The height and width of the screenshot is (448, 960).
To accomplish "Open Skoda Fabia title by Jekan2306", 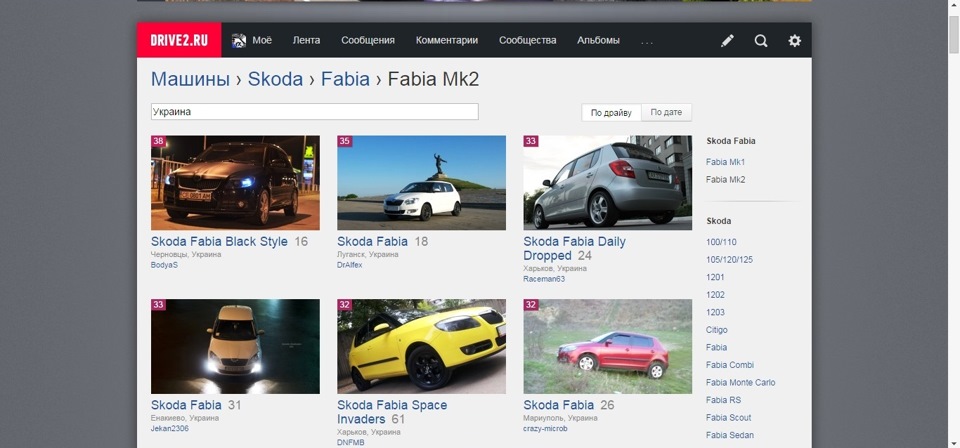I will (186, 405).
